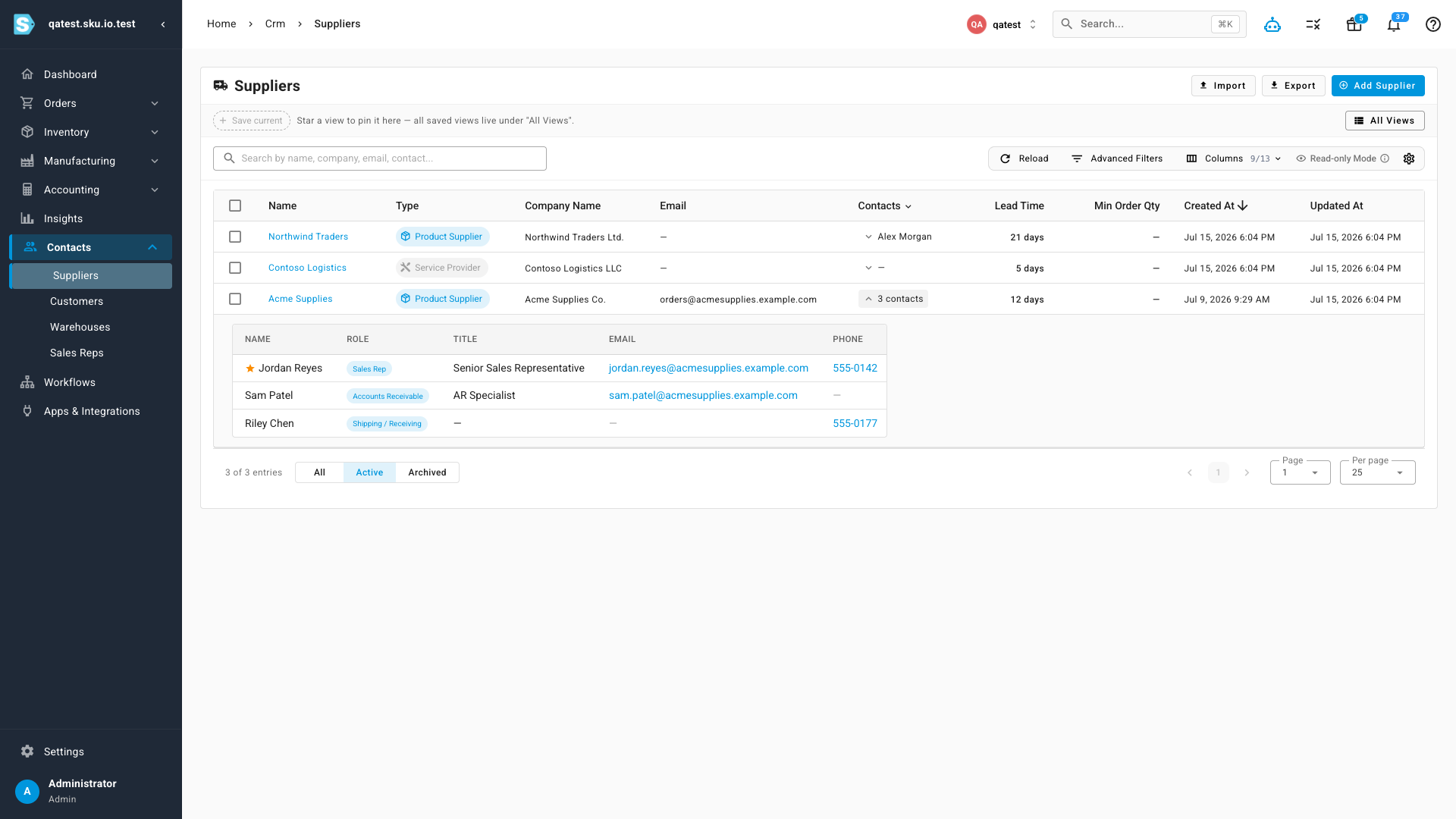Go to next page arrow
This screenshot has width=1456, height=819.
(x=1247, y=472)
